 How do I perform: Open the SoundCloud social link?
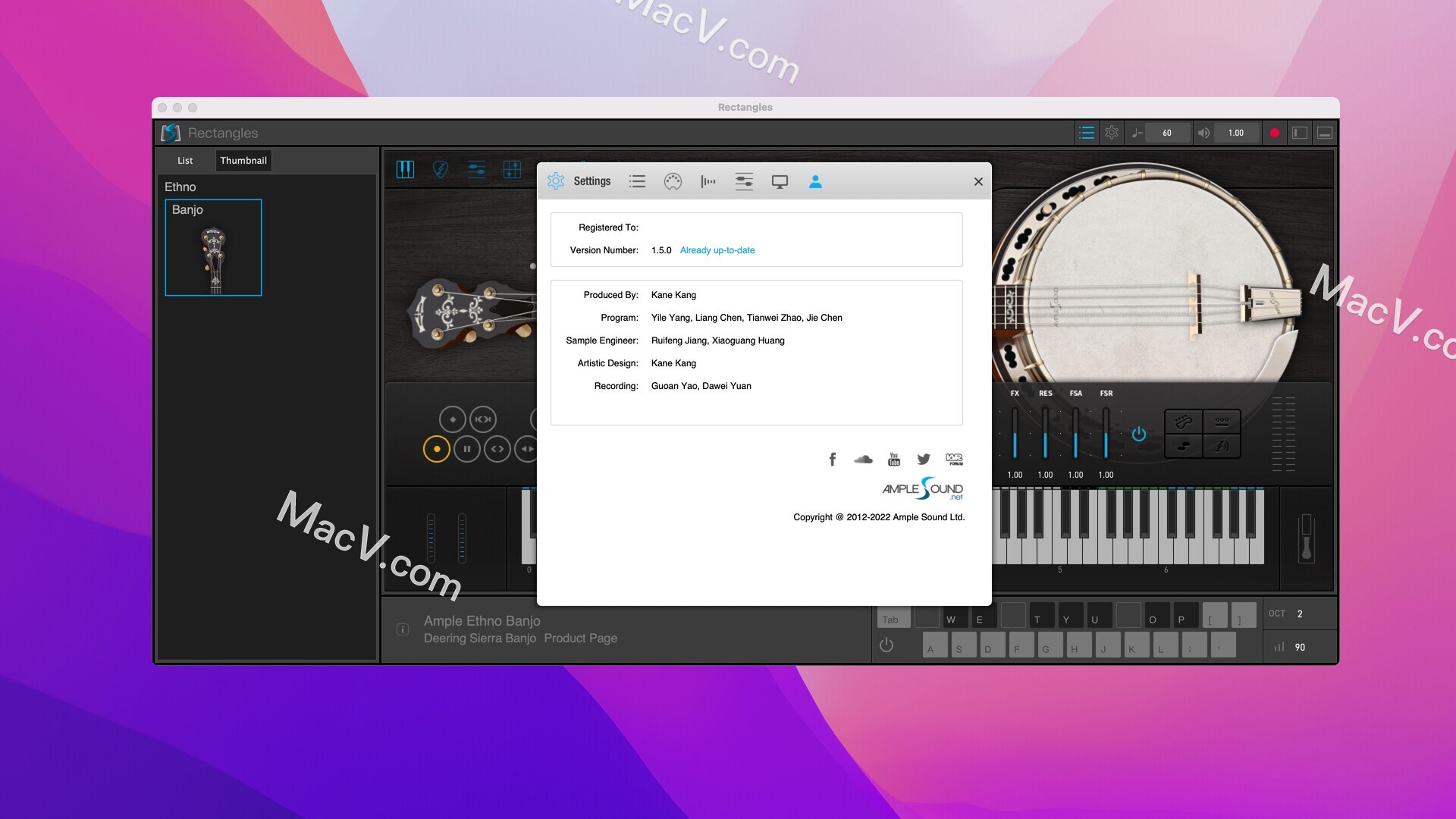(x=863, y=459)
